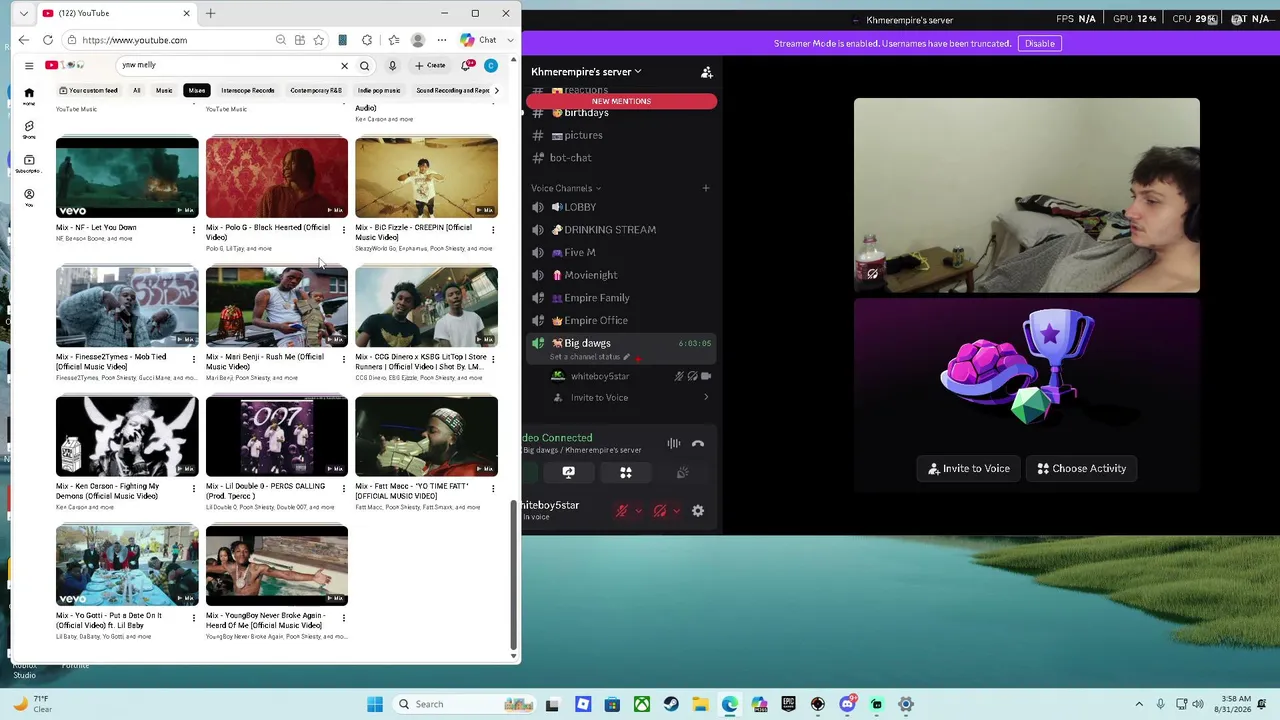Select the All filter chip
1280x720 pixels.
(137, 91)
